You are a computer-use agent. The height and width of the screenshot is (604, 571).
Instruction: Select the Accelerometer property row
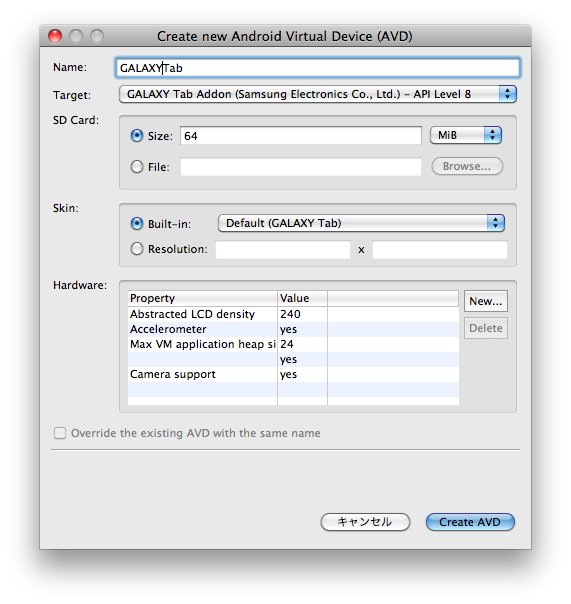click(x=293, y=329)
